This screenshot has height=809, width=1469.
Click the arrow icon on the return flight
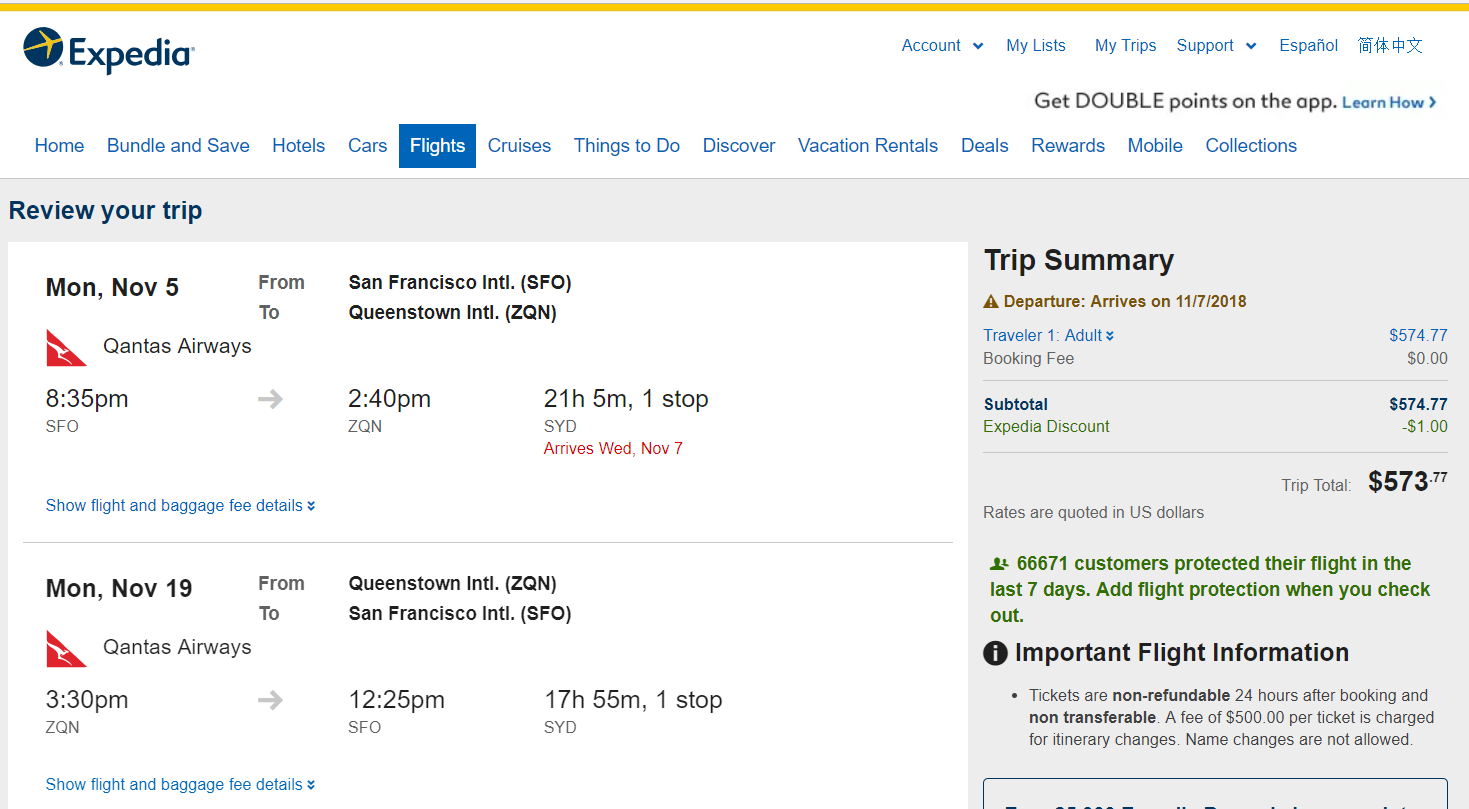click(270, 701)
